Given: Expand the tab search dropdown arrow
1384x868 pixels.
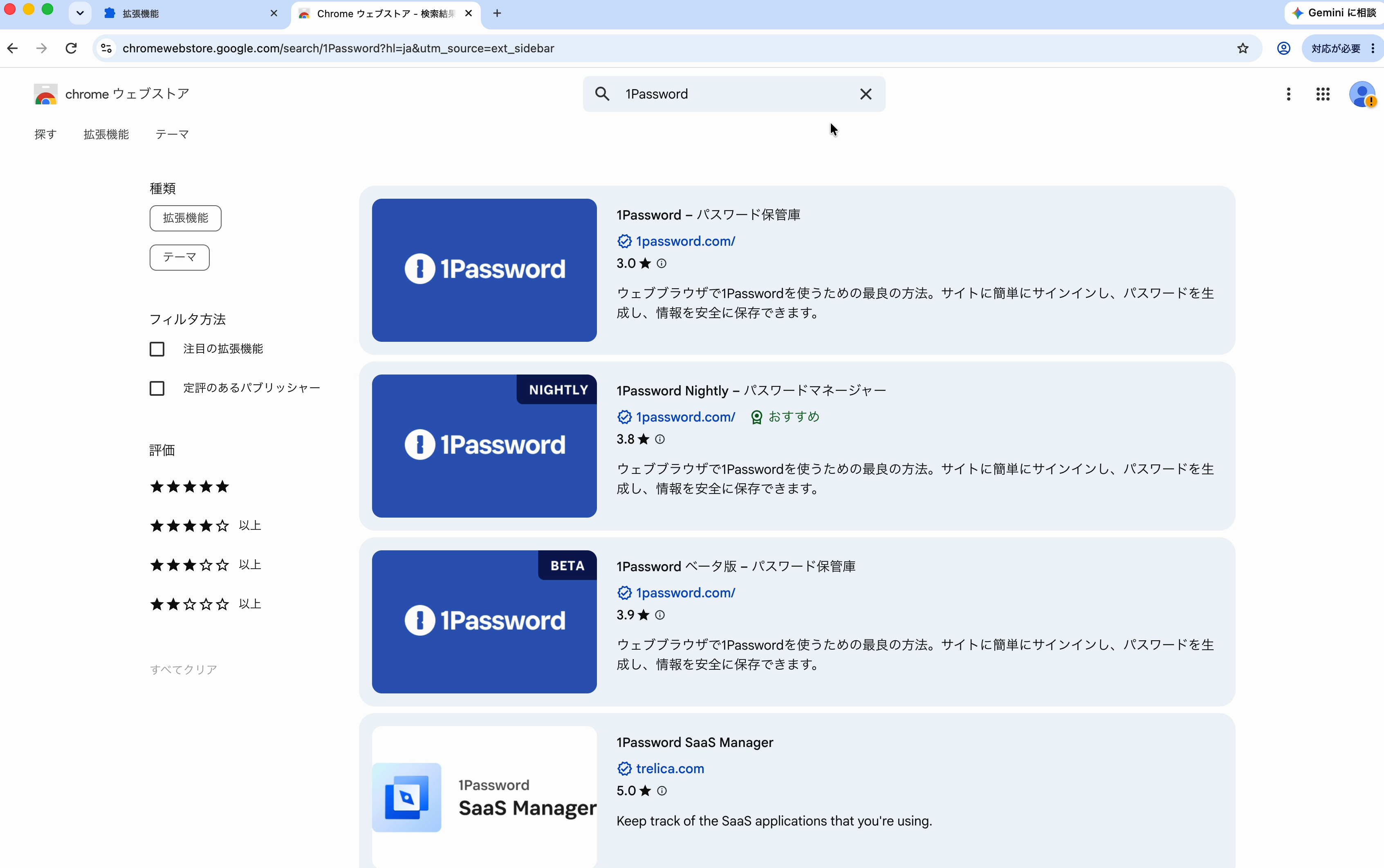Looking at the screenshot, I should point(80,13).
